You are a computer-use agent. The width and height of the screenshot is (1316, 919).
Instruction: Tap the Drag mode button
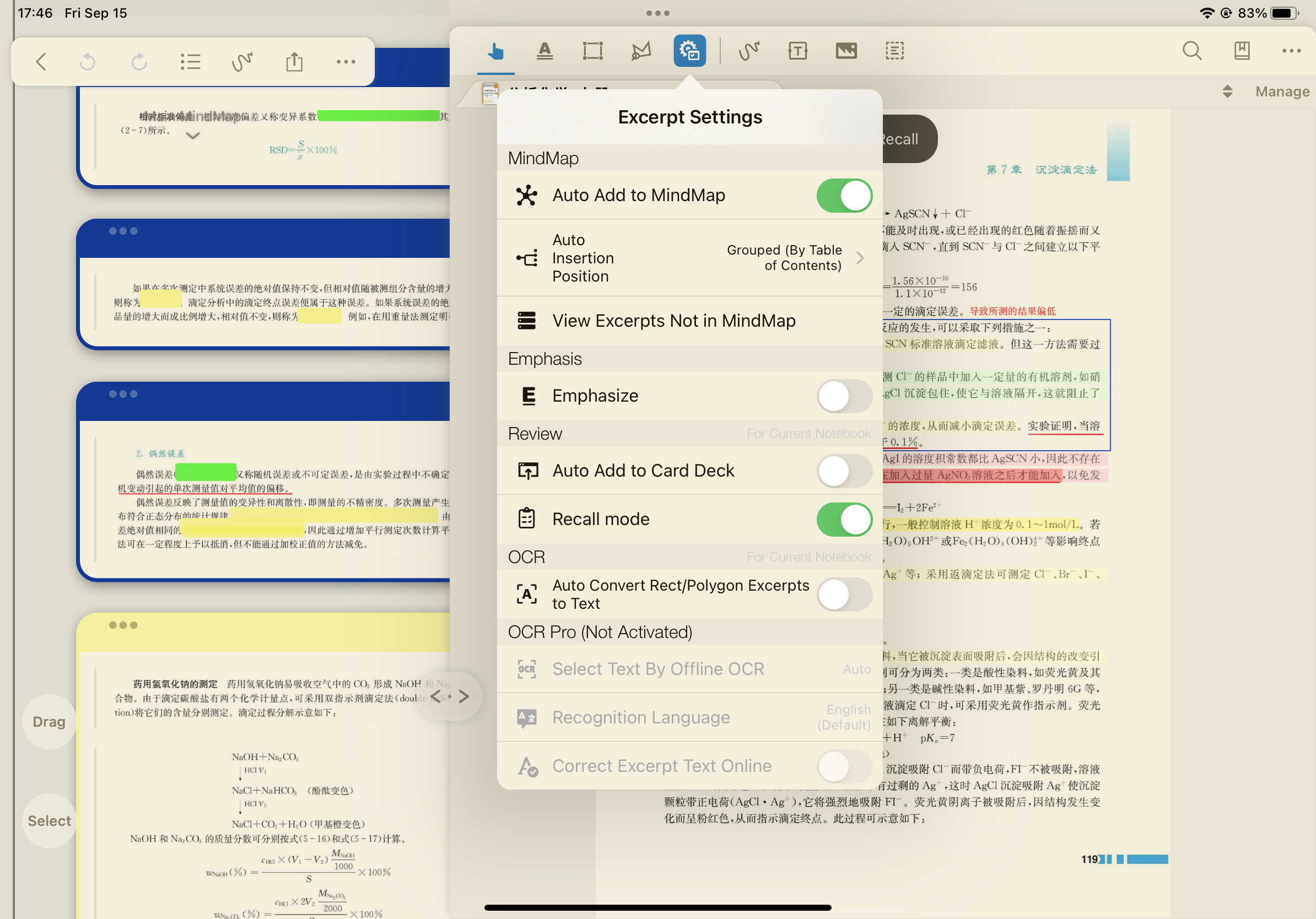coord(48,722)
